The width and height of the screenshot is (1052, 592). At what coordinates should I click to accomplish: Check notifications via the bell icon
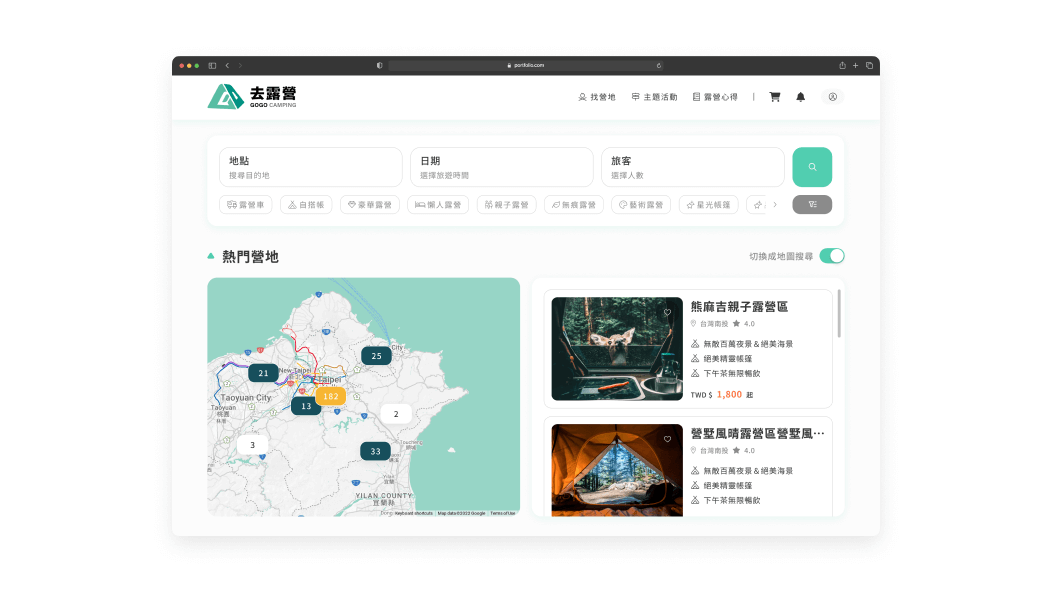coord(800,97)
